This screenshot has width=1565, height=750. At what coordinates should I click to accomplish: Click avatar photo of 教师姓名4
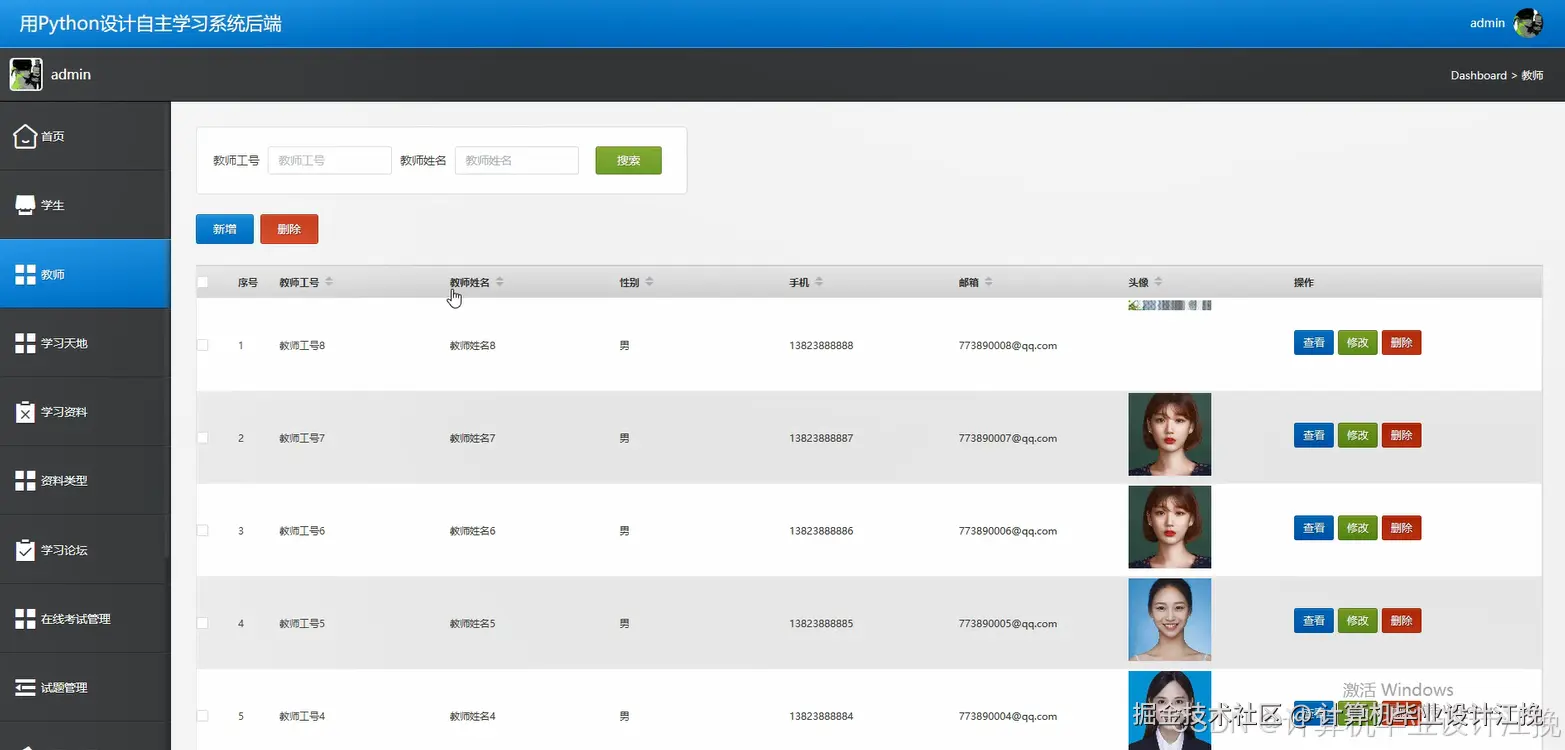pyautogui.click(x=1169, y=711)
